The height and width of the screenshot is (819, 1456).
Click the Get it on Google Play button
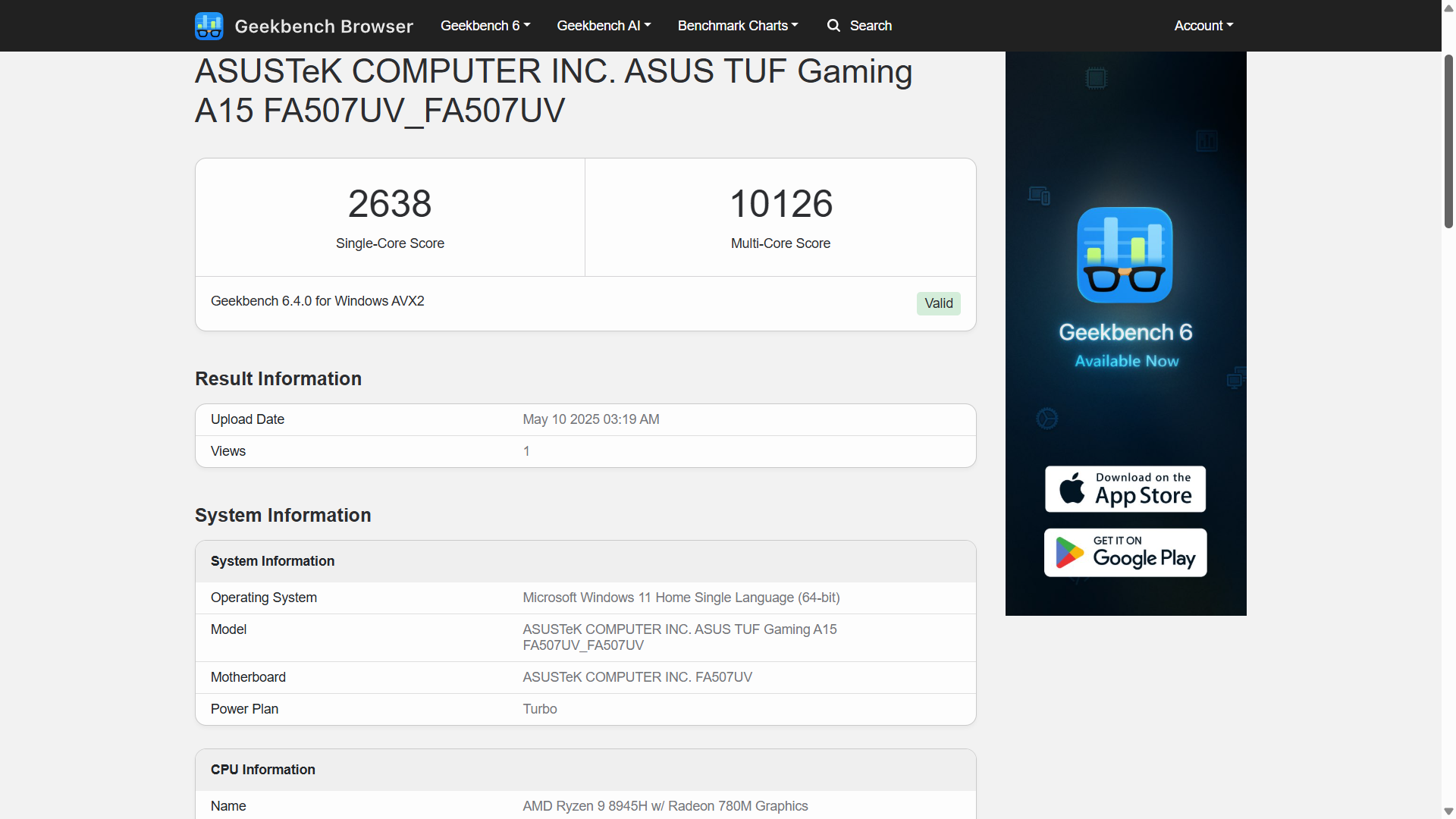click(1125, 553)
